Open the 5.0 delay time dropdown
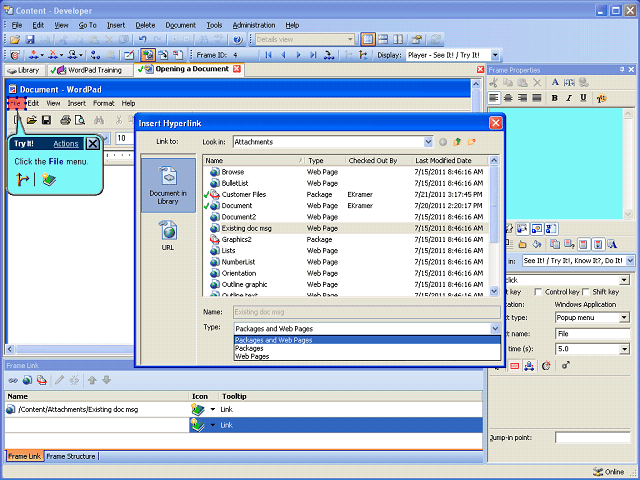The image size is (640, 480). tap(624, 349)
